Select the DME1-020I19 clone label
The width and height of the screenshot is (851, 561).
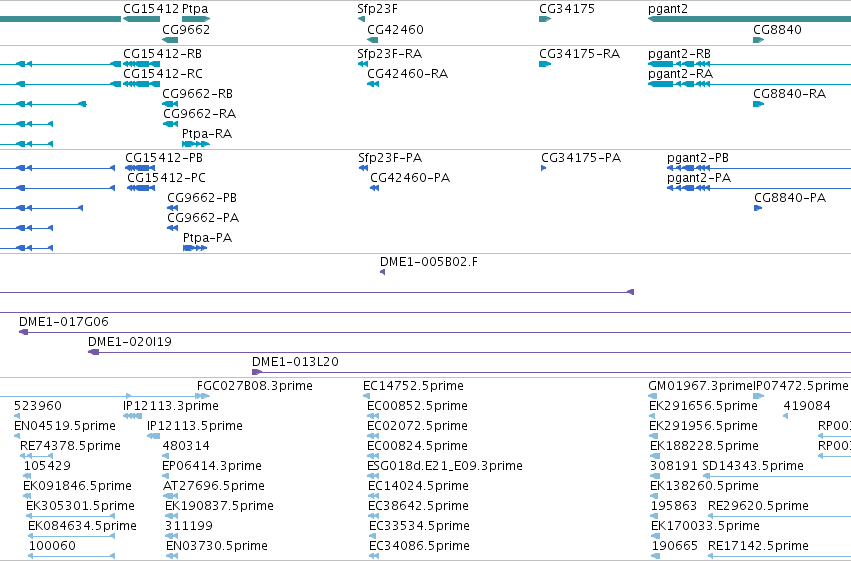pyautogui.click(x=130, y=342)
